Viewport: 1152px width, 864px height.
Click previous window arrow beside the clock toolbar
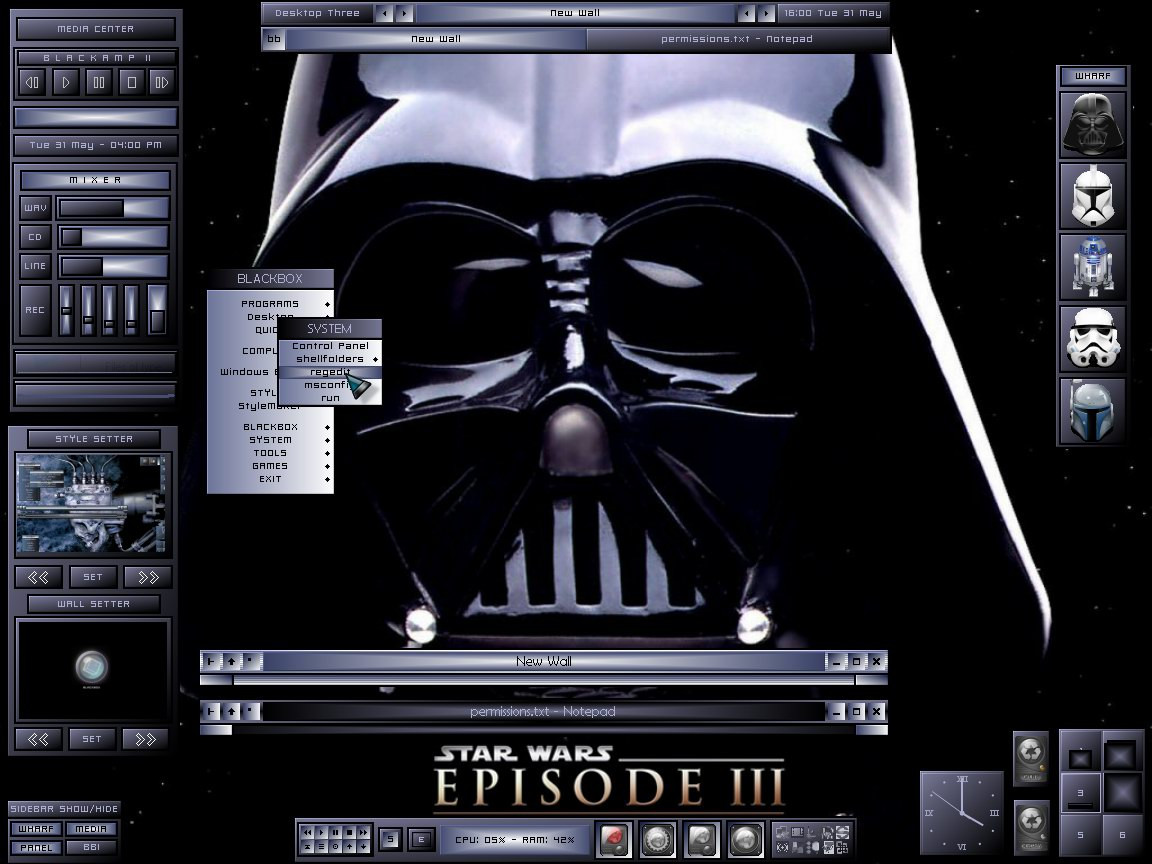point(746,13)
